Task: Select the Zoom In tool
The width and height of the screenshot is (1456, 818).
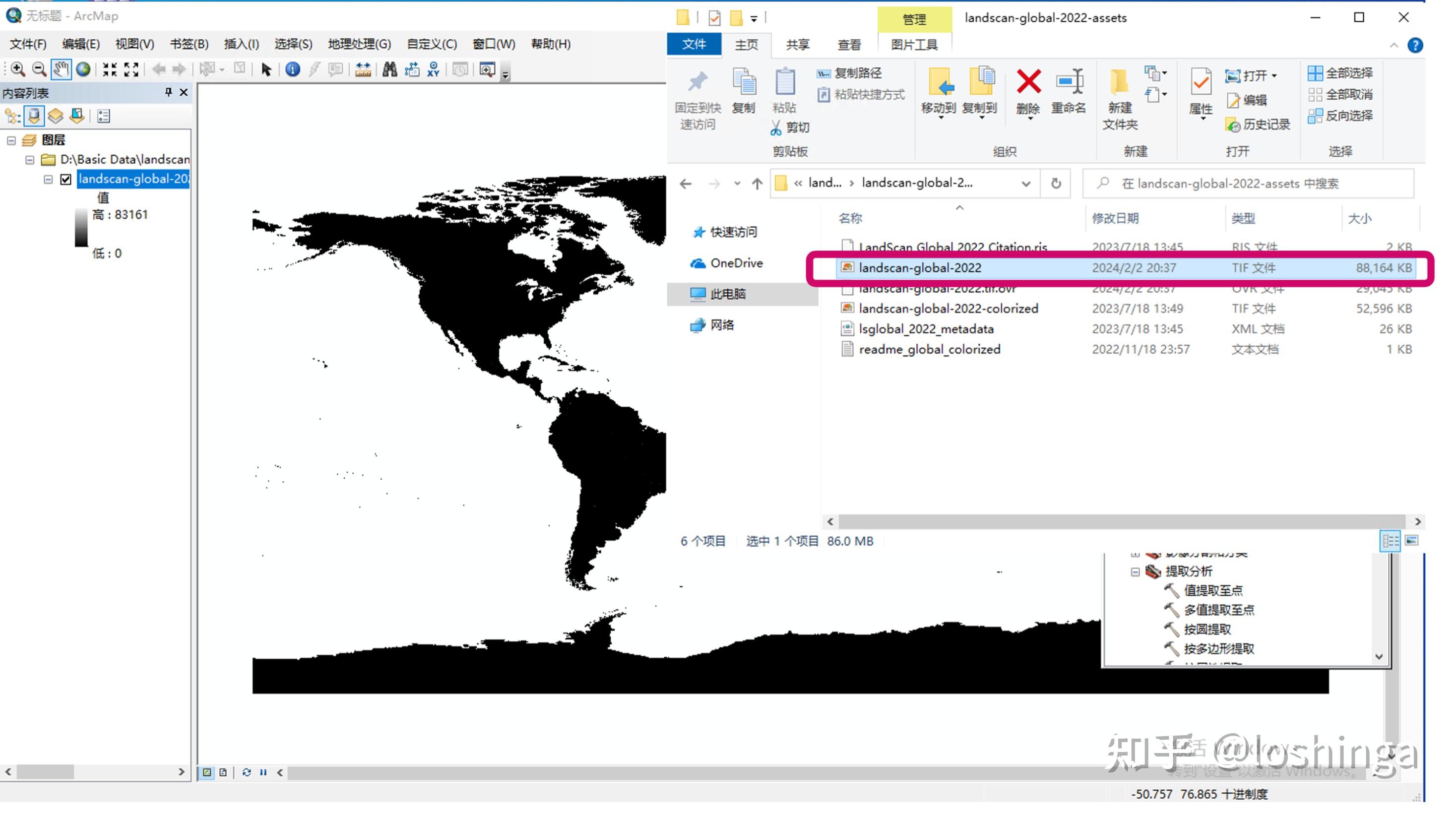Action: point(17,69)
